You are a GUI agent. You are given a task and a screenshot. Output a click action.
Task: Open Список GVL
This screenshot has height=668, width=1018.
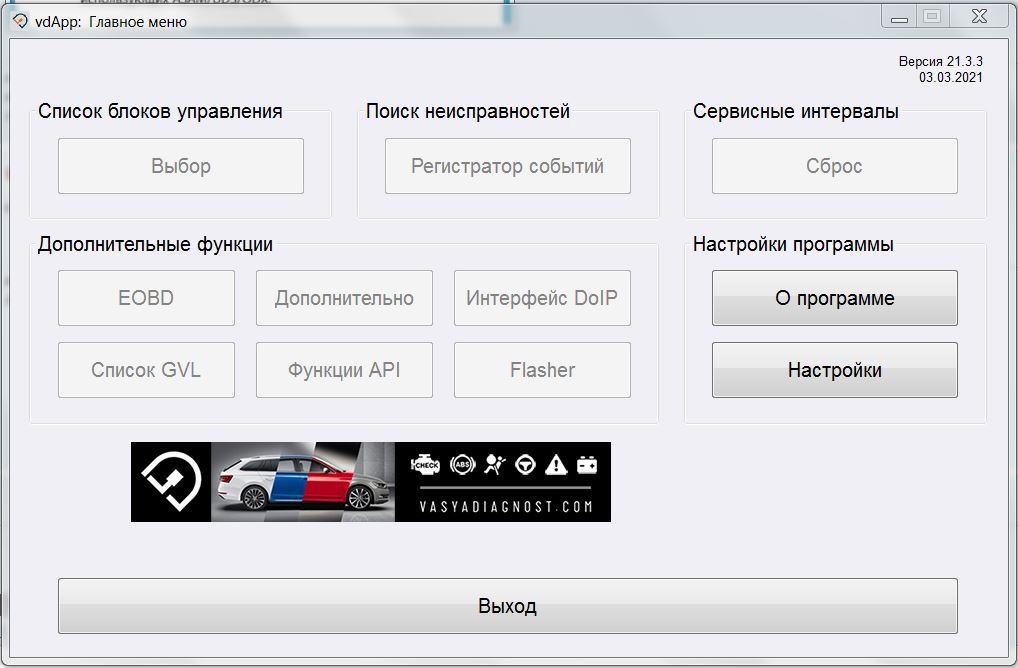tap(146, 370)
